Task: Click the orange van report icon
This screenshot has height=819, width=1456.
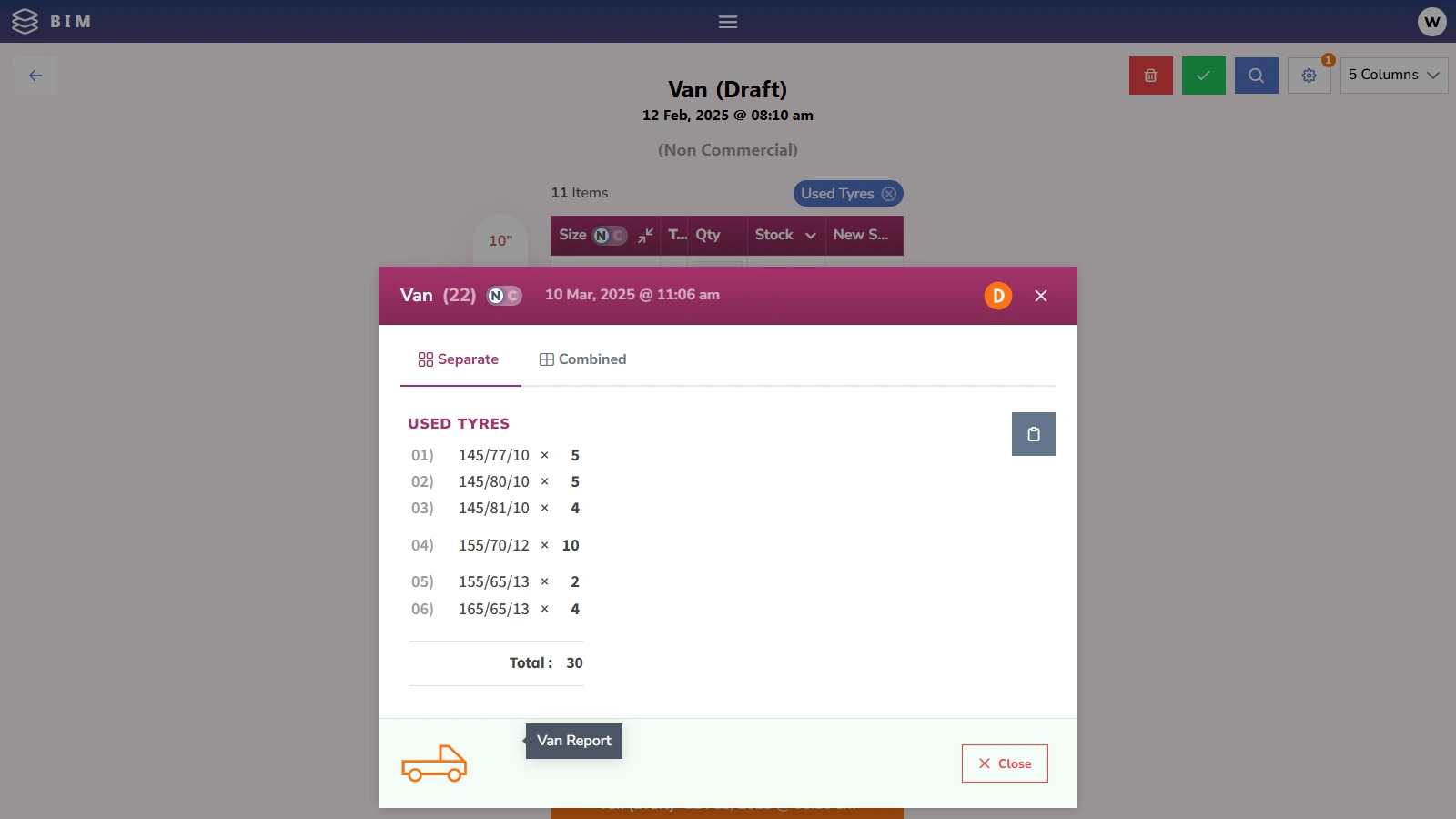Action: click(x=434, y=763)
